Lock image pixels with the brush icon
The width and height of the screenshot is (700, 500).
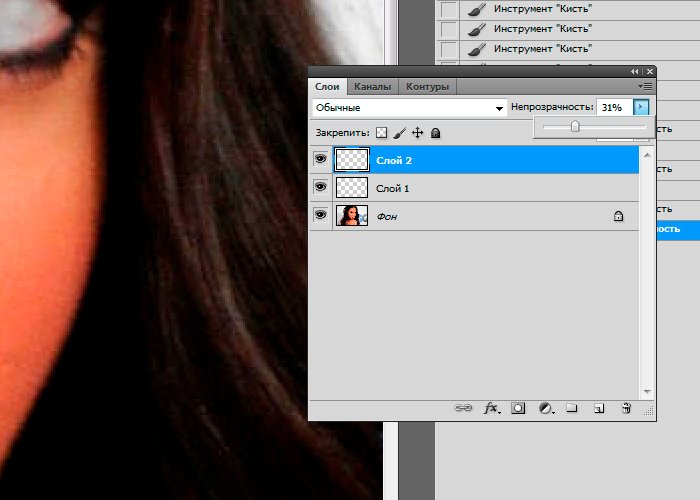[399, 132]
